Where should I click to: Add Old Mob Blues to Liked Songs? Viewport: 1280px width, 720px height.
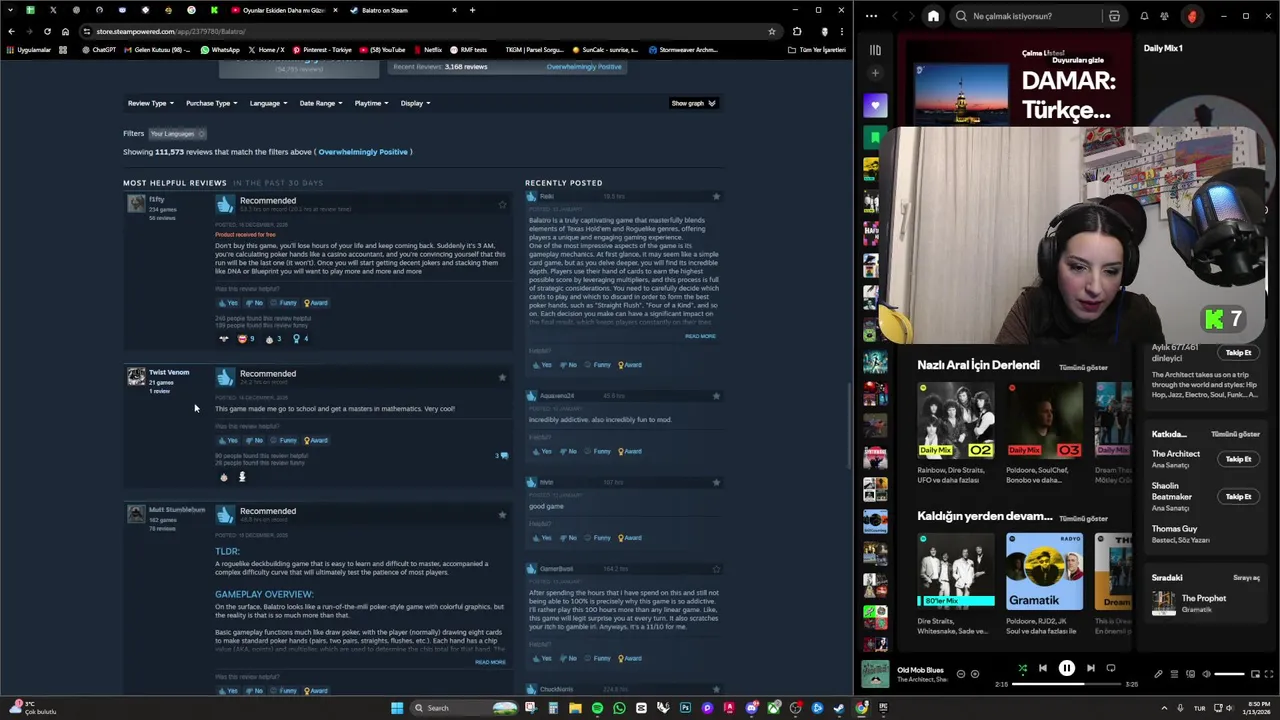975,674
